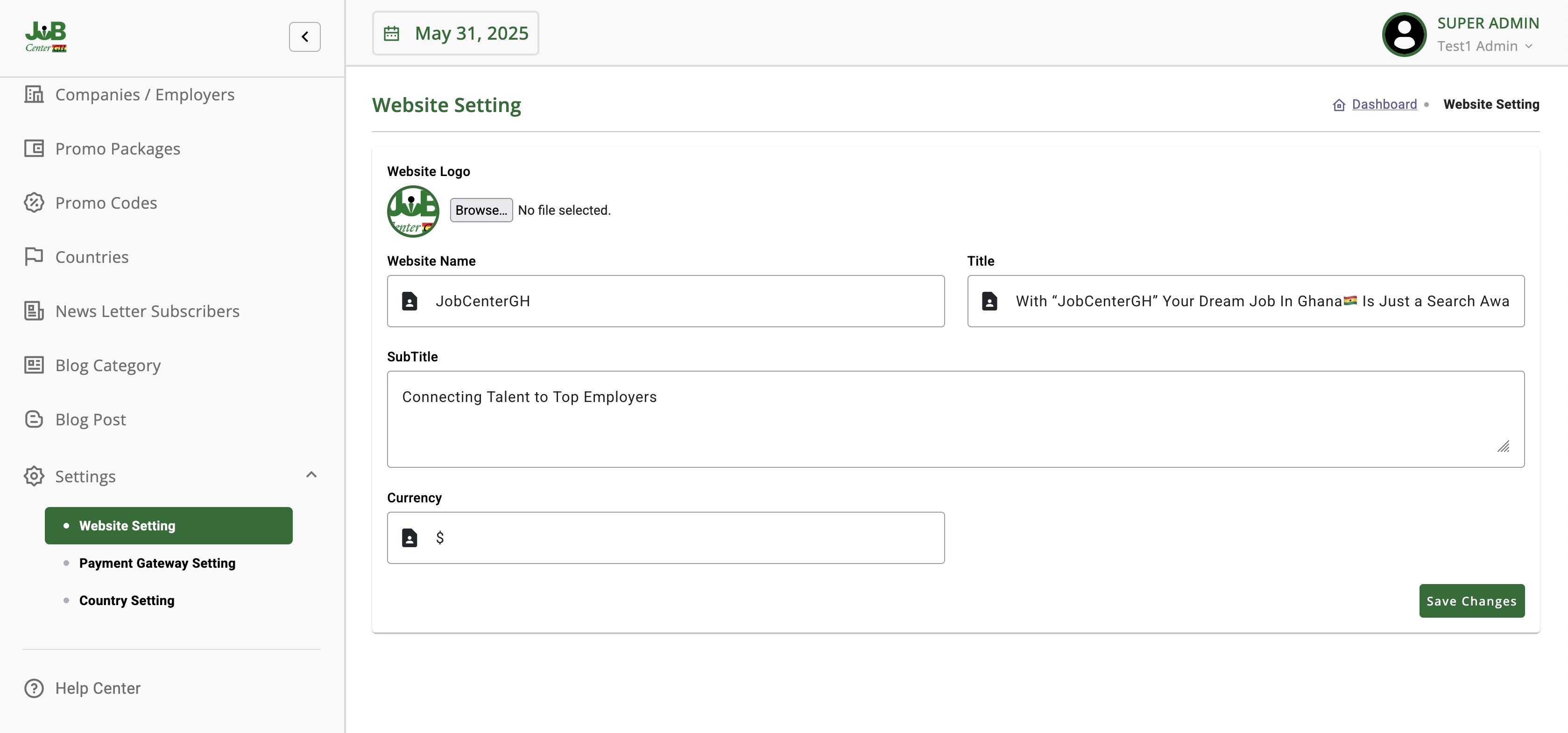Click the Countries flag icon
The width and height of the screenshot is (1568, 733).
tap(34, 256)
